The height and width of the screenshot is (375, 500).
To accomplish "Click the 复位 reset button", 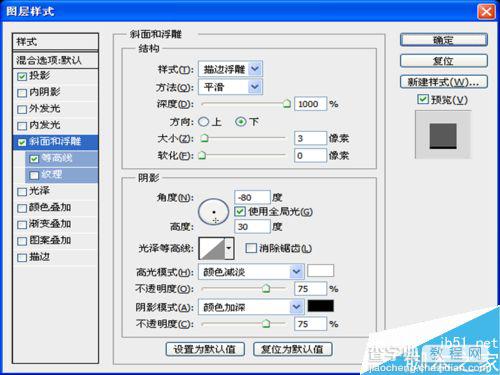I will (x=444, y=61).
